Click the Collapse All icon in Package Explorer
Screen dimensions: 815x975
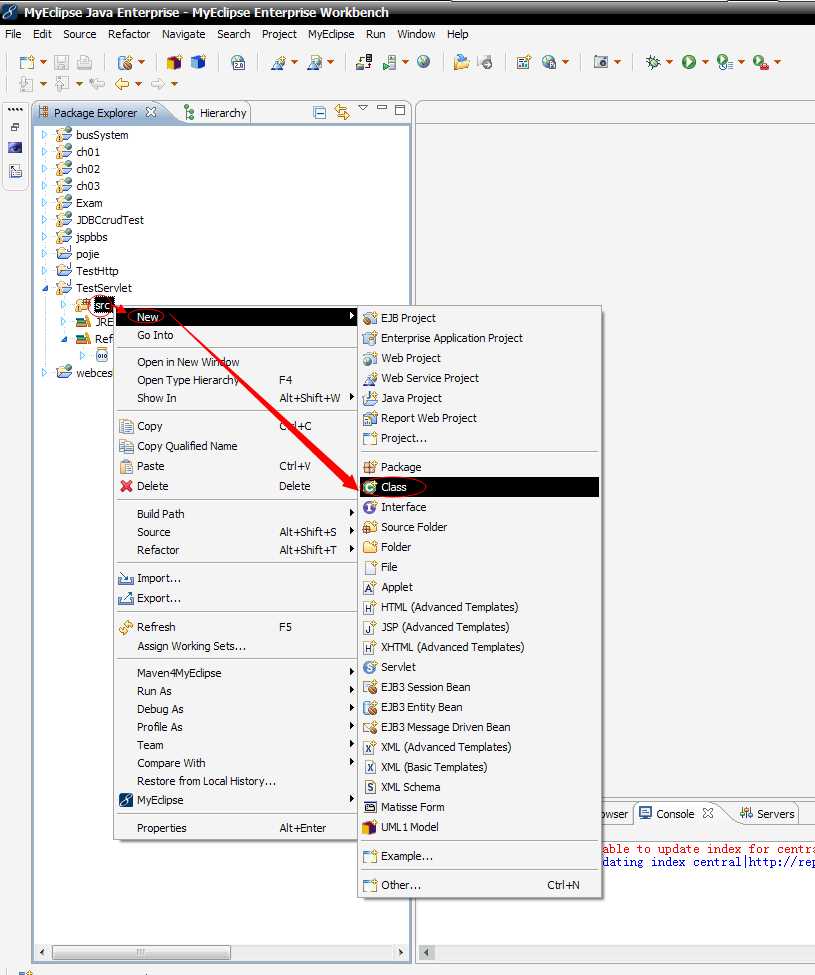320,113
